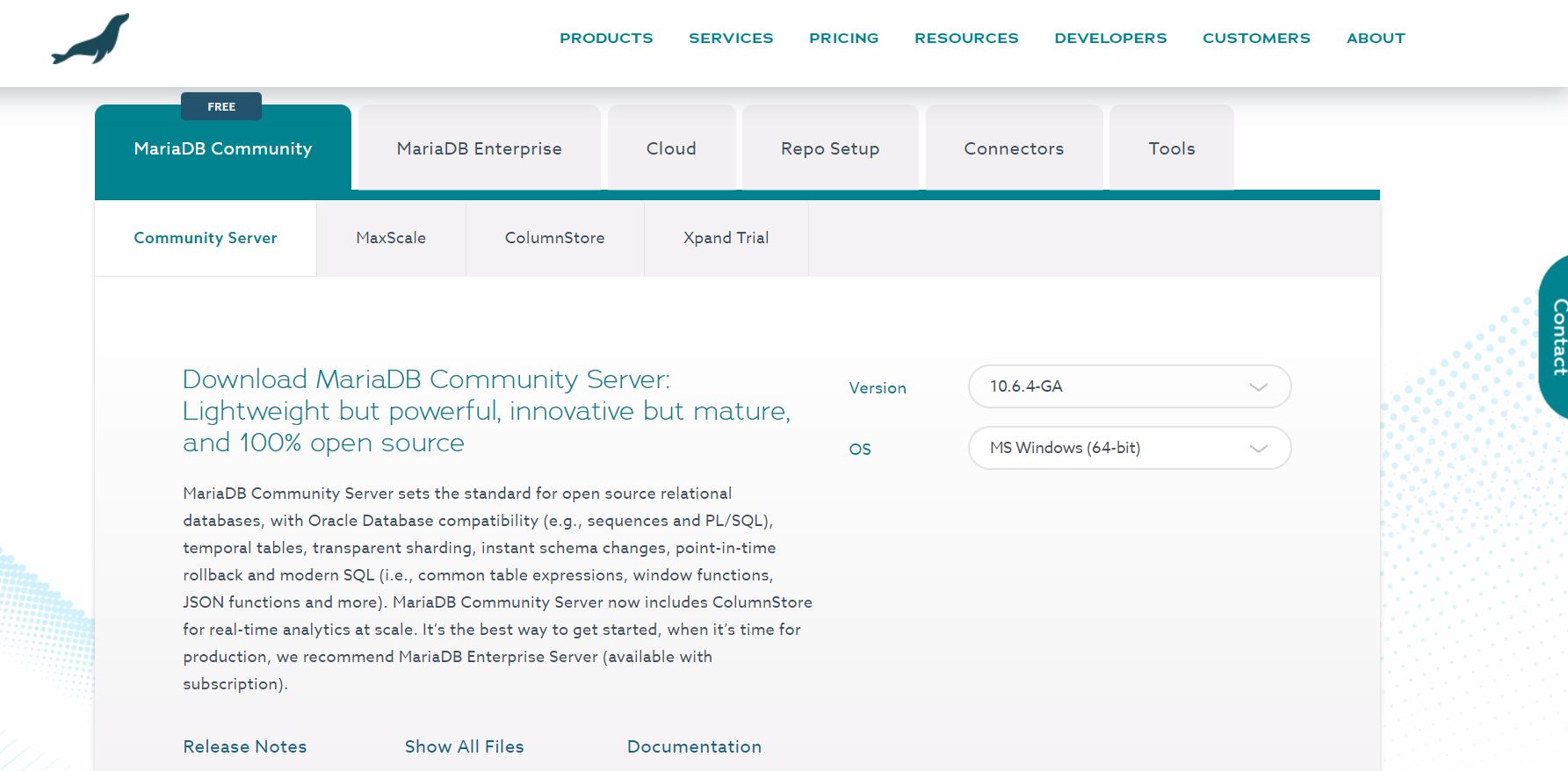Open the Contact side tab
Image resolution: width=1568 pixels, height=771 pixels.
1556,337
